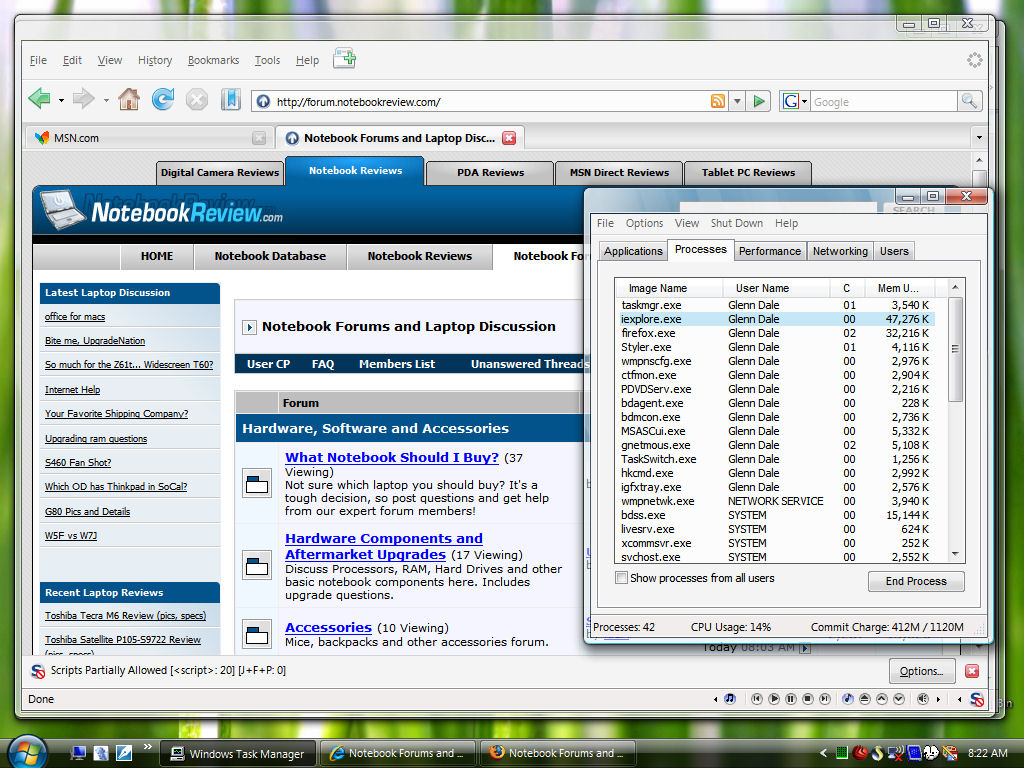Click the NoScript icon beside Scripts Partially Allowed
The image size is (1024, 768).
(x=39, y=671)
